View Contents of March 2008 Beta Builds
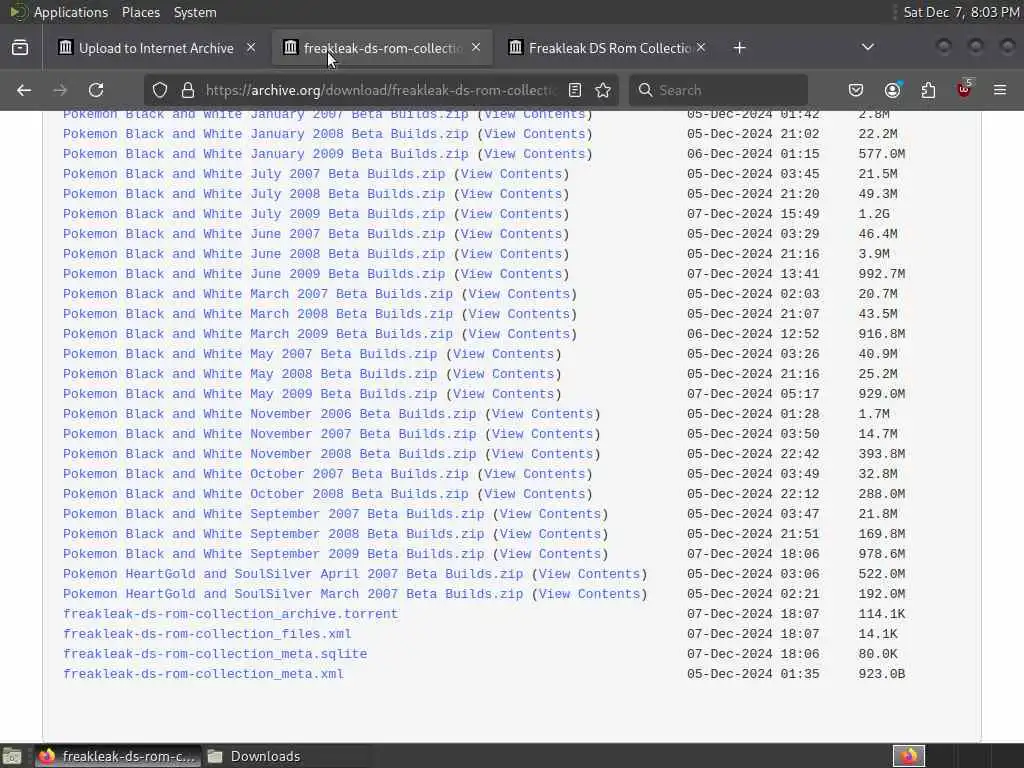Image resolution: width=1024 pixels, height=768 pixels. [519, 314]
